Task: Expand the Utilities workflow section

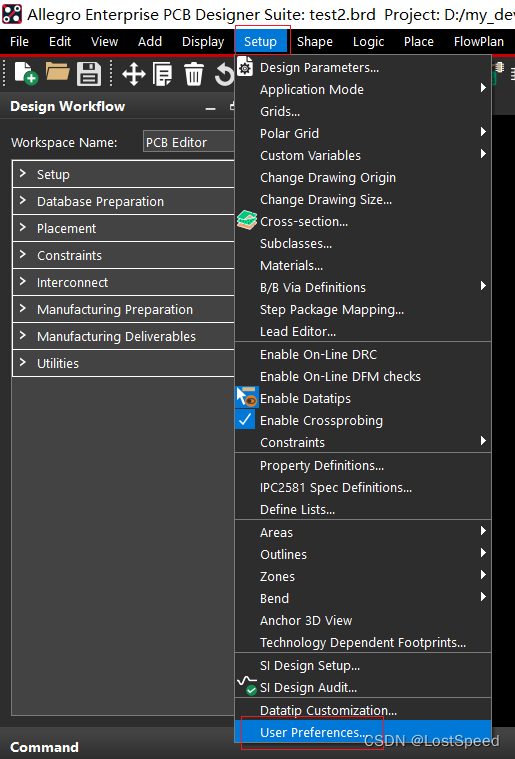Action: 123,363
